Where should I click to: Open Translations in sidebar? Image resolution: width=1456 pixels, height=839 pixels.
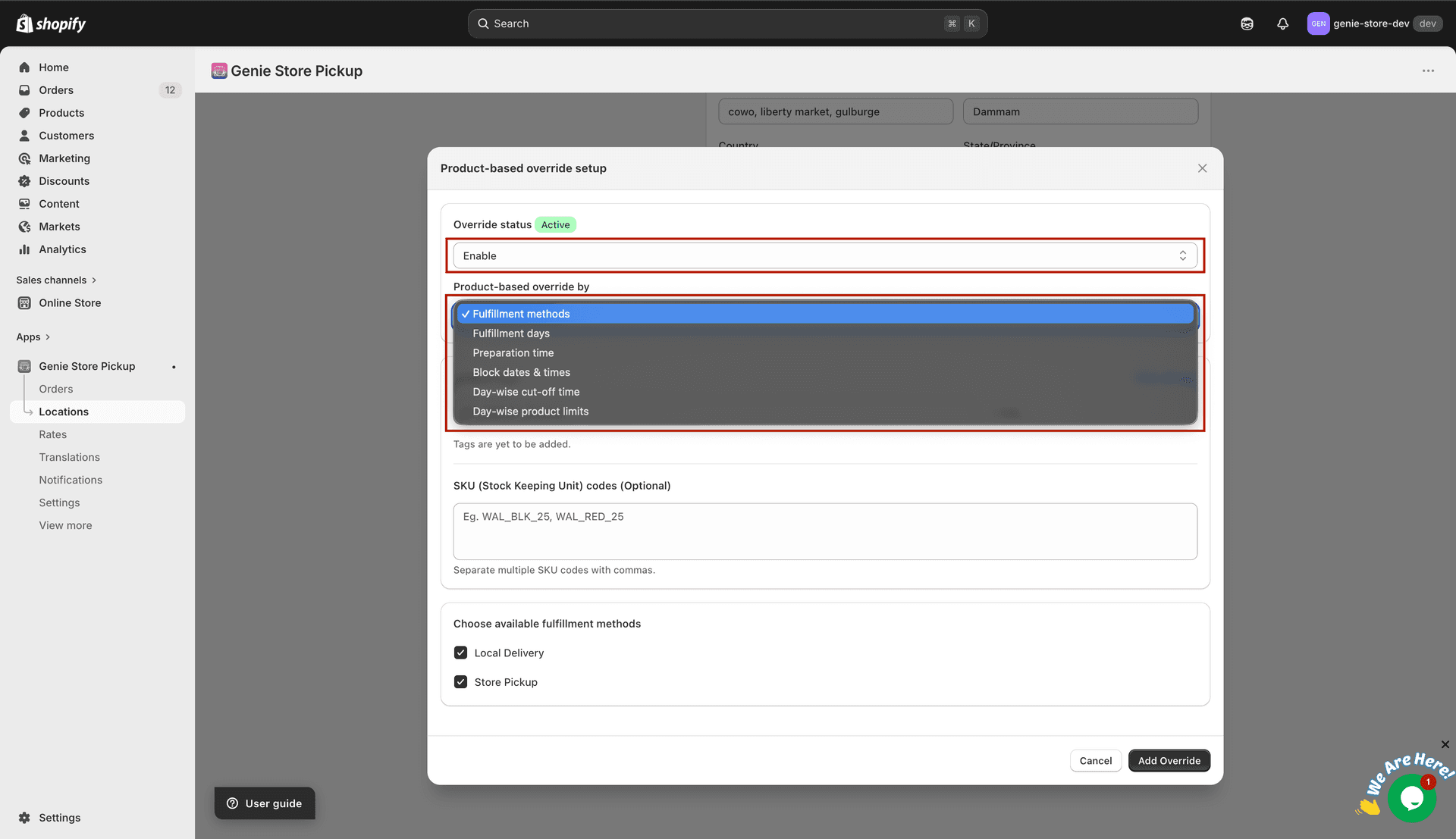[70, 458]
